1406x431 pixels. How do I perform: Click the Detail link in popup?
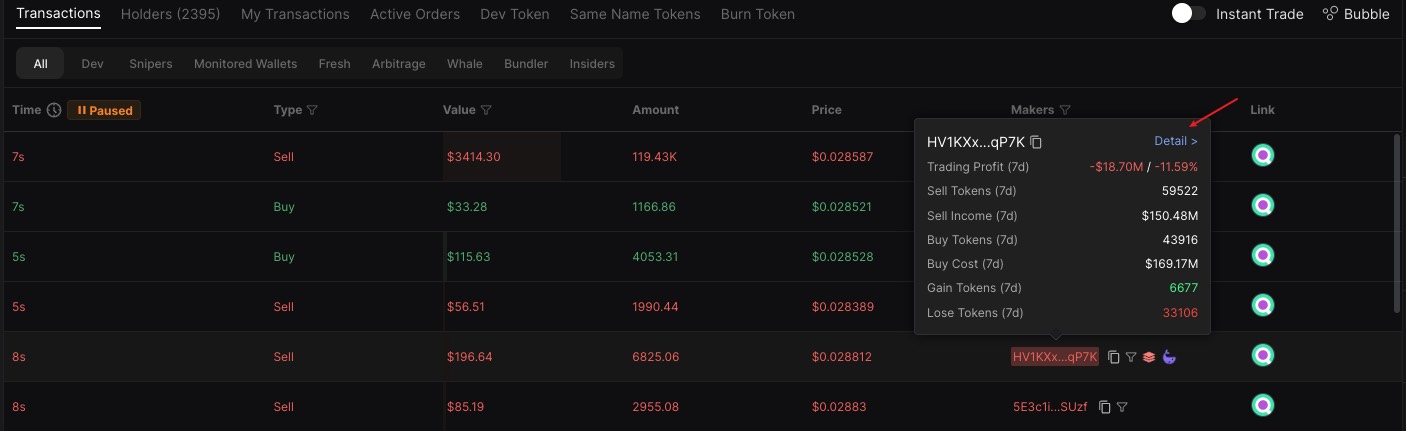coord(1175,141)
